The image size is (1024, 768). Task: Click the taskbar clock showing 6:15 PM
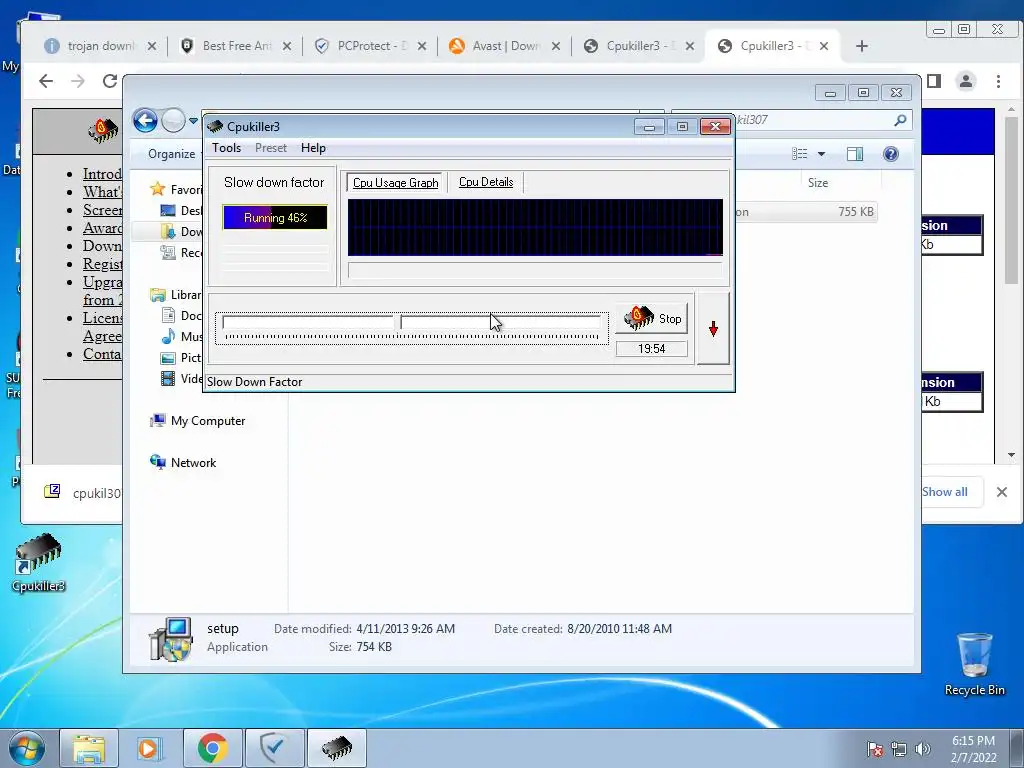[x=973, y=749]
